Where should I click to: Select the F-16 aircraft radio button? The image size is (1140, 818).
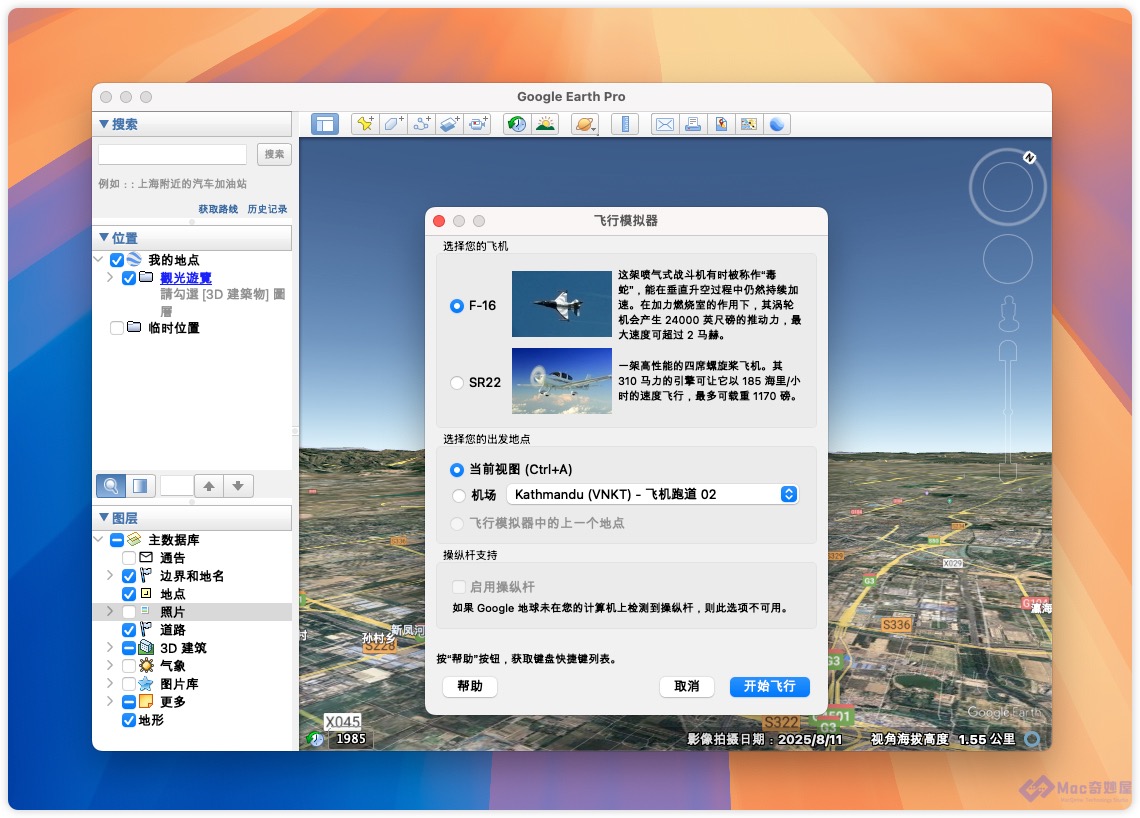[x=457, y=306]
